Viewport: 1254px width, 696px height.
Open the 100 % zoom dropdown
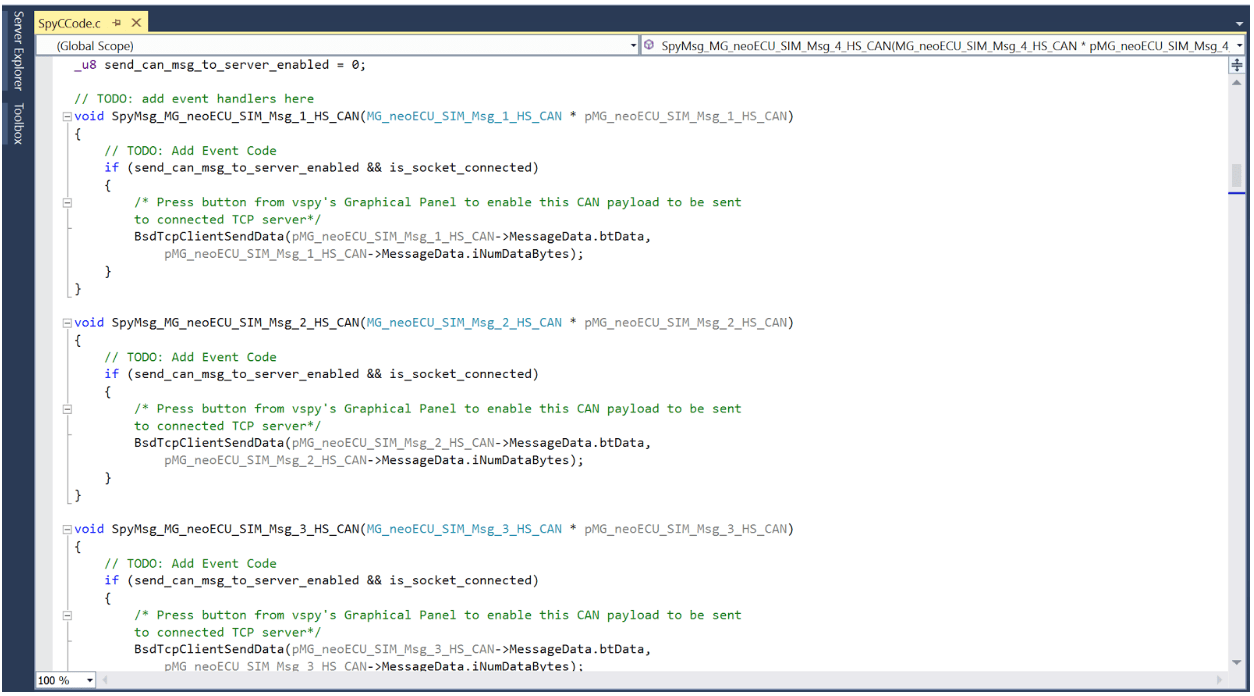(x=90, y=680)
